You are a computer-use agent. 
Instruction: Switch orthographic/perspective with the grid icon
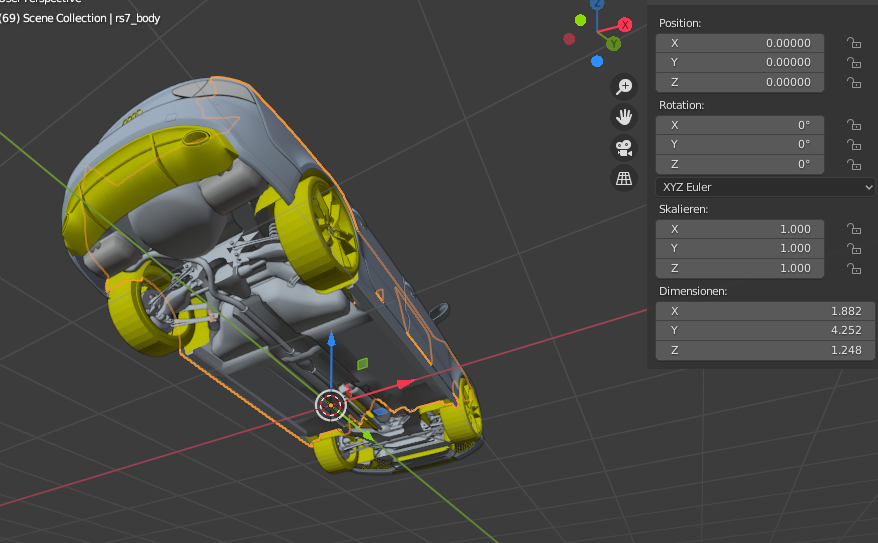point(624,179)
